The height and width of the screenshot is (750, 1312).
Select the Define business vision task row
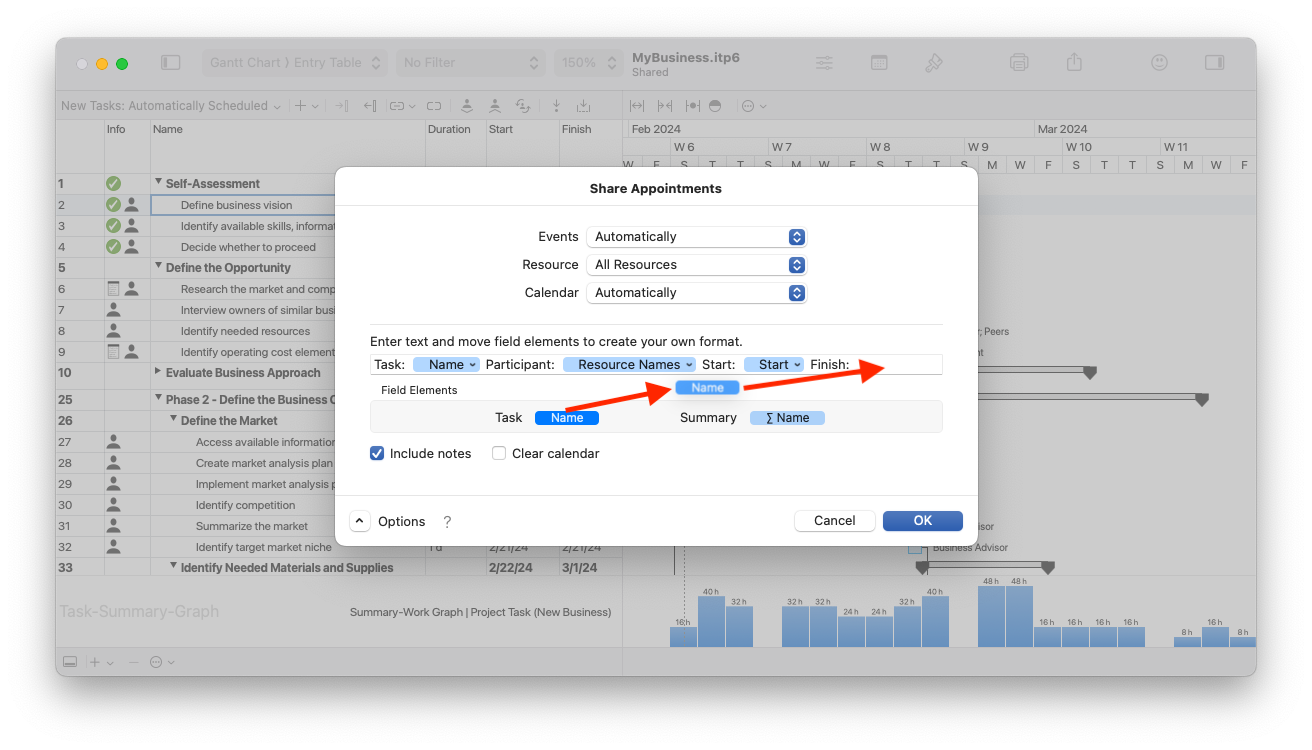tap(237, 205)
